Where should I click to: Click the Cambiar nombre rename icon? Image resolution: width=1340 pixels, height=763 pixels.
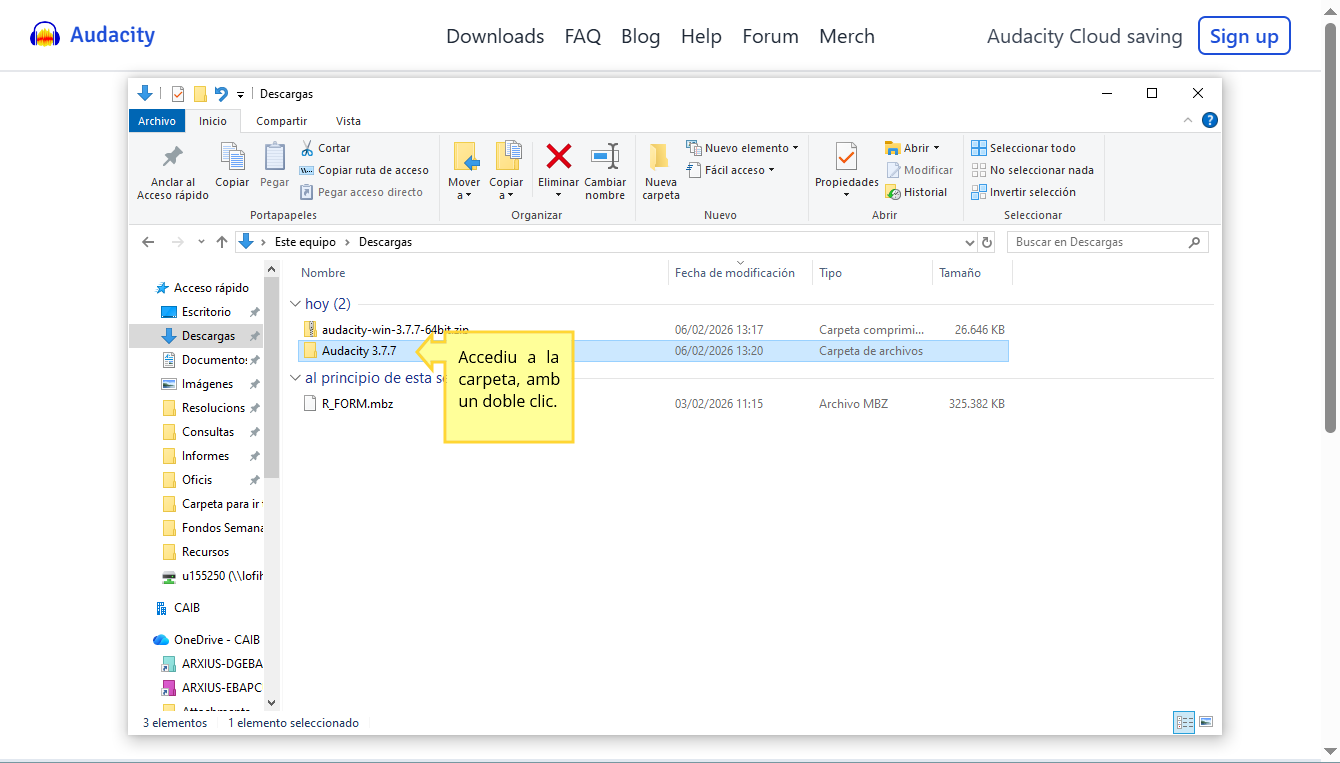coord(605,157)
